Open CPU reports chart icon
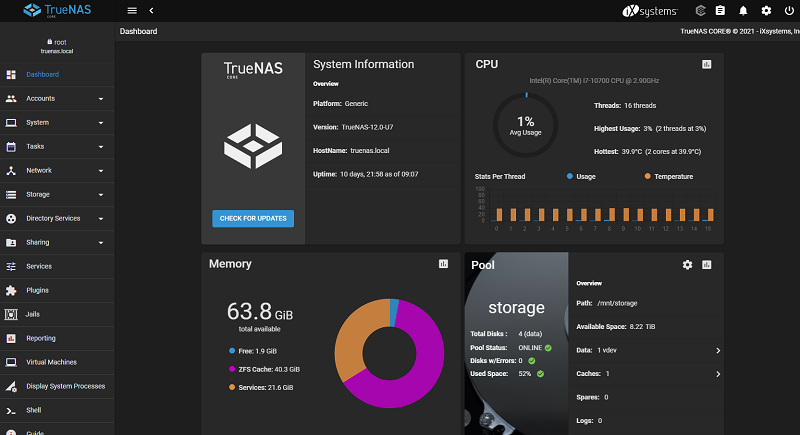This screenshot has height=435, width=800. coord(707,64)
